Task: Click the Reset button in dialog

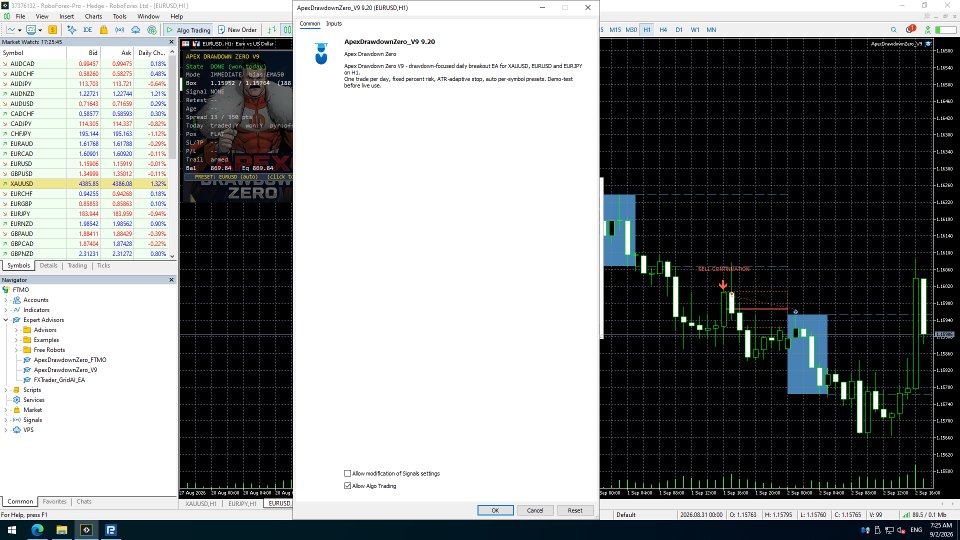Action: pyautogui.click(x=575, y=510)
